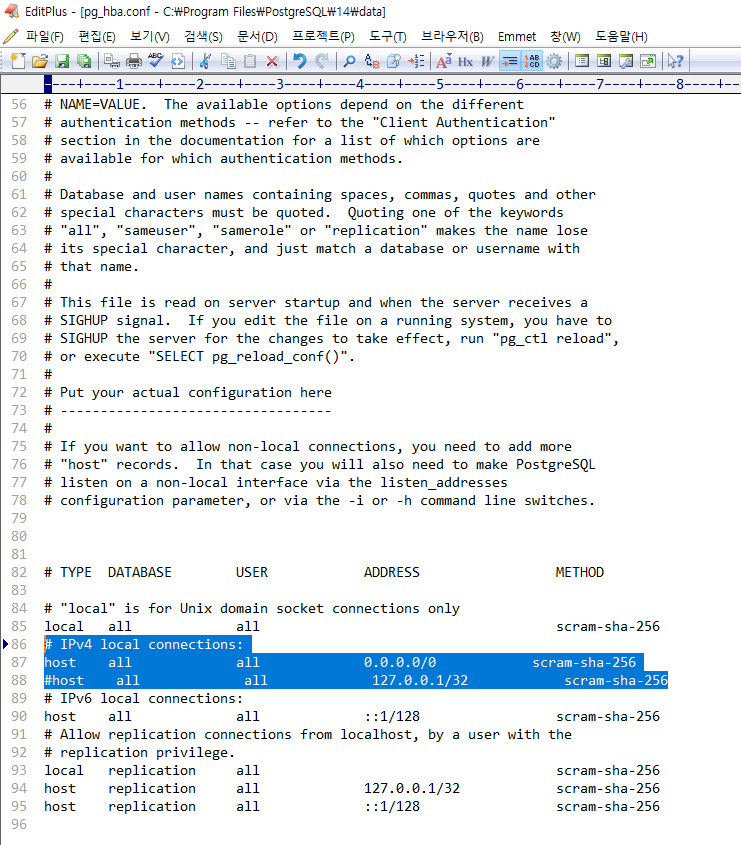Click the Copy icon in the toolbar
This screenshot has height=845, width=741.
pos(228,61)
